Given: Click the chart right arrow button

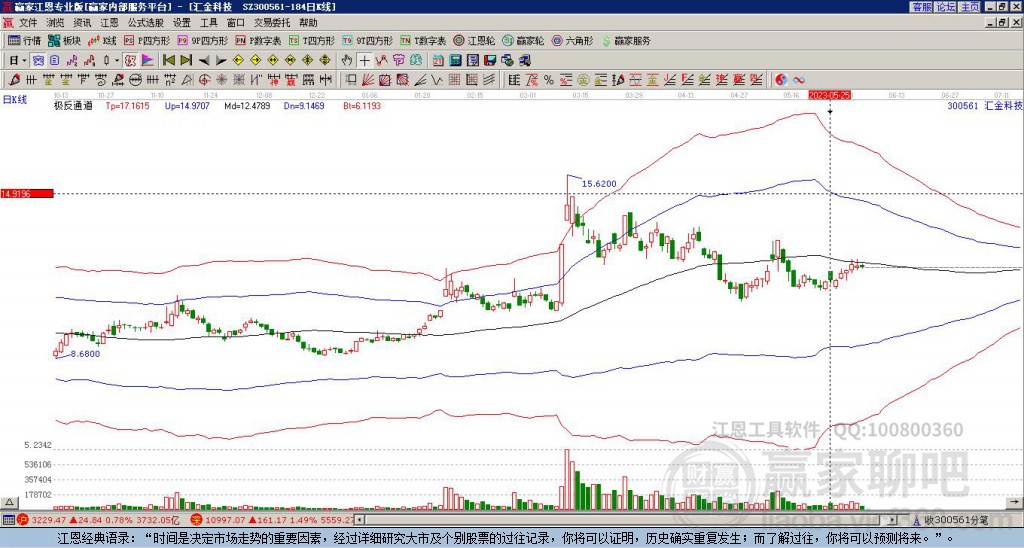Looking at the screenshot, I should [1015, 502].
